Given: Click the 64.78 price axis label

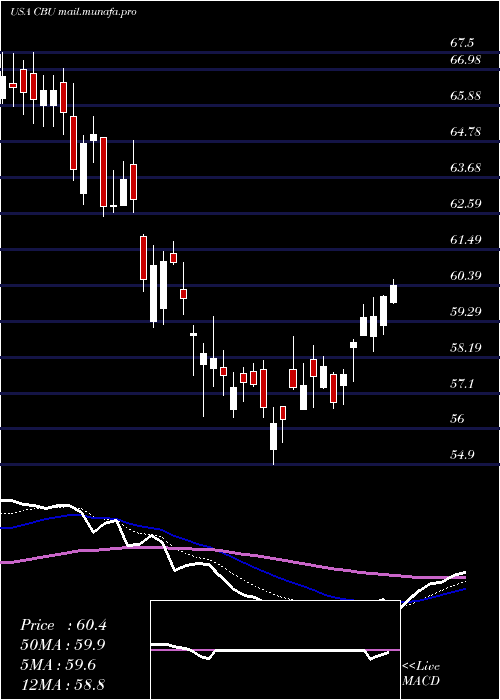Looking at the screenshot, I should 465,132.
